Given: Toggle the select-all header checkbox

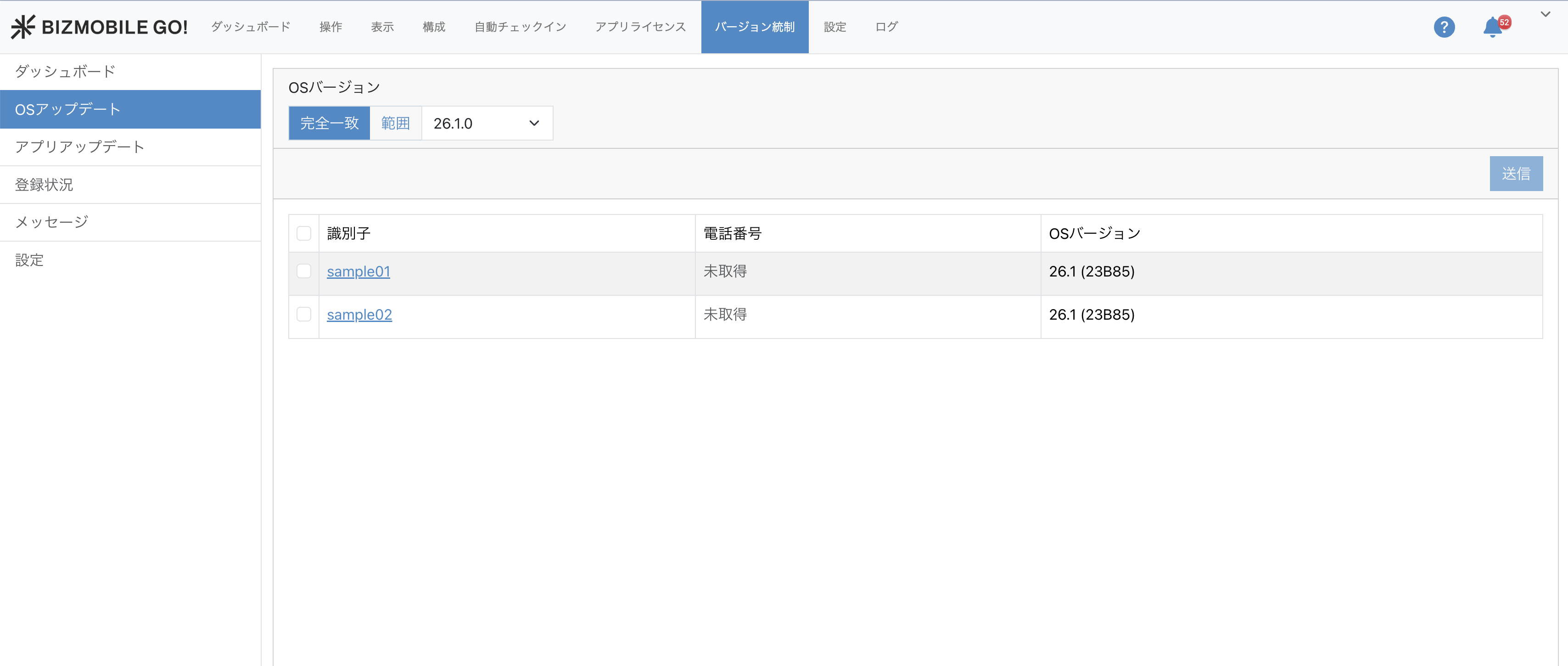Looking at the screenshot, I should tap(304, 233).
